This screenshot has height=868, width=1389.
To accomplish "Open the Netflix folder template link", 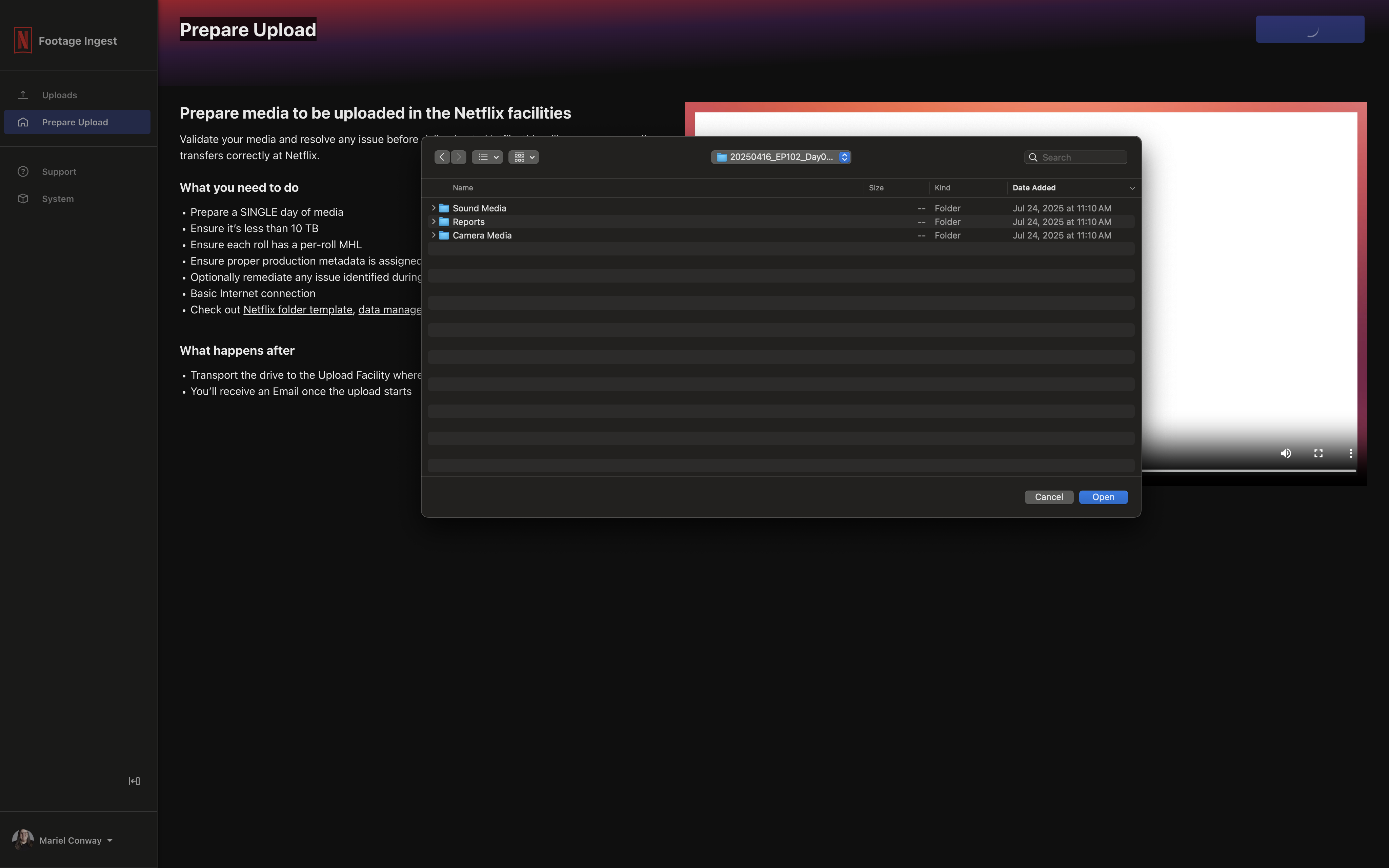I will tap(298, 309).
